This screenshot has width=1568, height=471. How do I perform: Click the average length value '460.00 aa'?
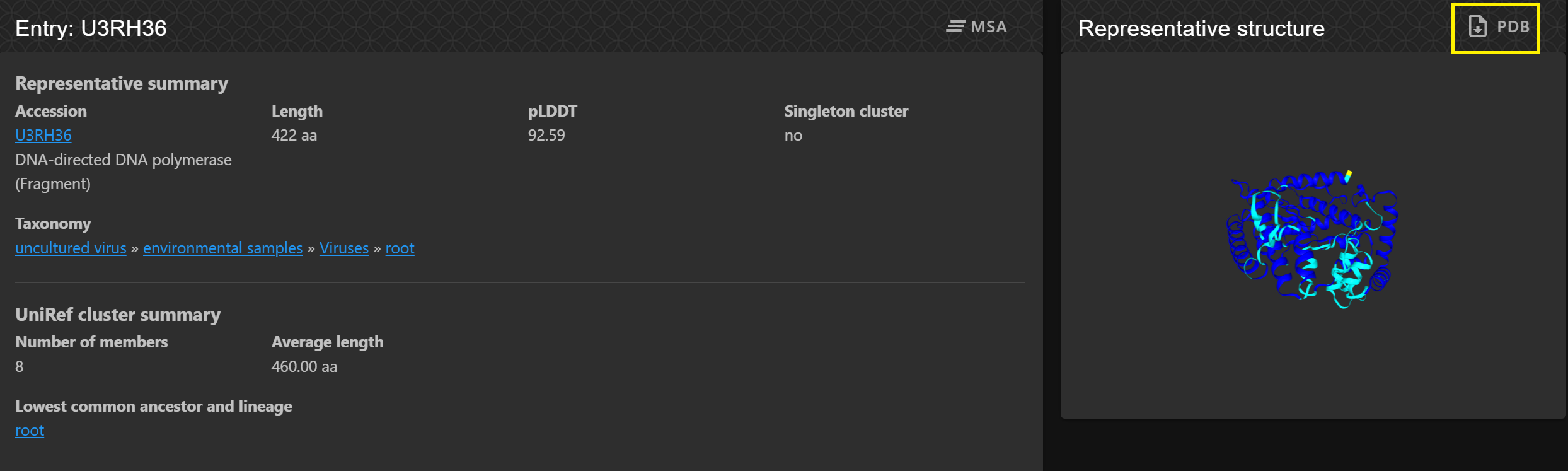(304, 366)
